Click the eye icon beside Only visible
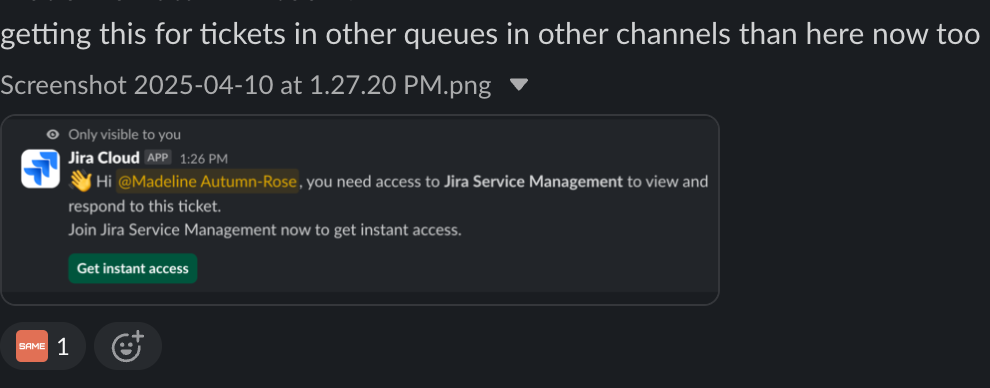The image size is (990, 388). [54, 134]
